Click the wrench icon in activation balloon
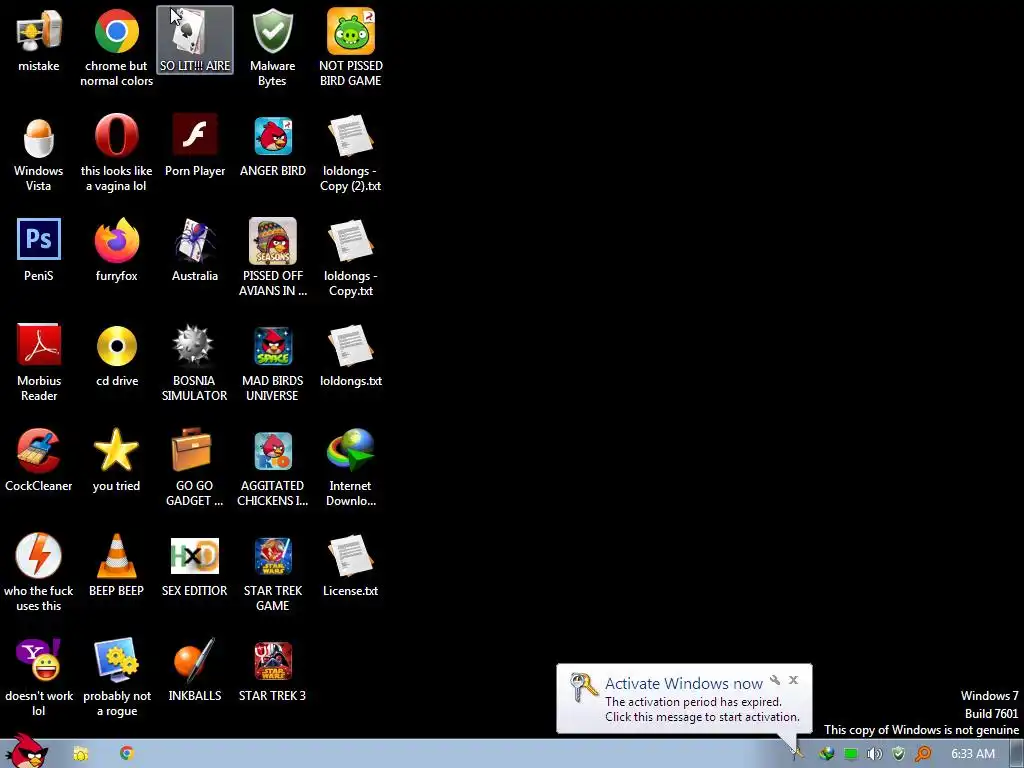The height and width of the screenshot is (768, 1024). click(x=775, y=680)
